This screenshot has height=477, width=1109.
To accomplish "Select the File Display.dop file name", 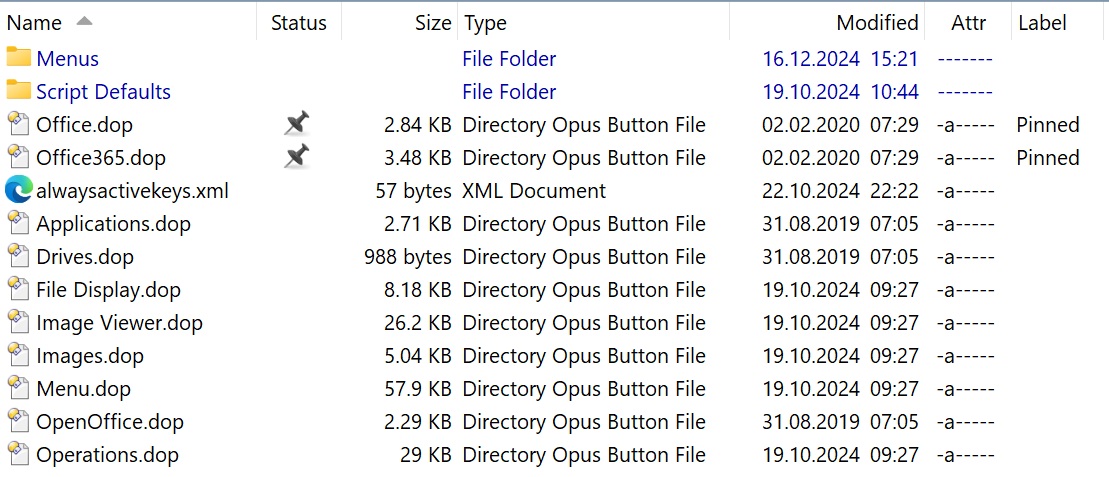I will pos(108,289).
